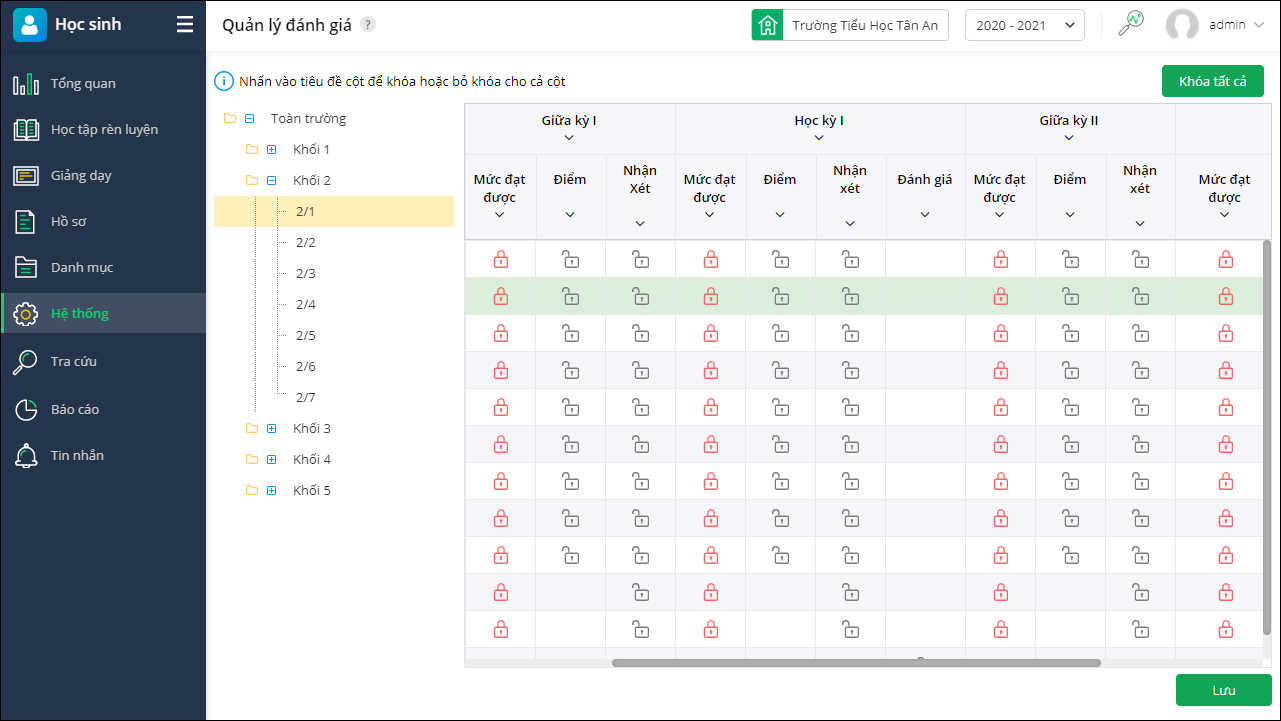Collapse the Khối 2 tree node
The width and height of the screenshot is (1281, 721).
pos(271,181)
